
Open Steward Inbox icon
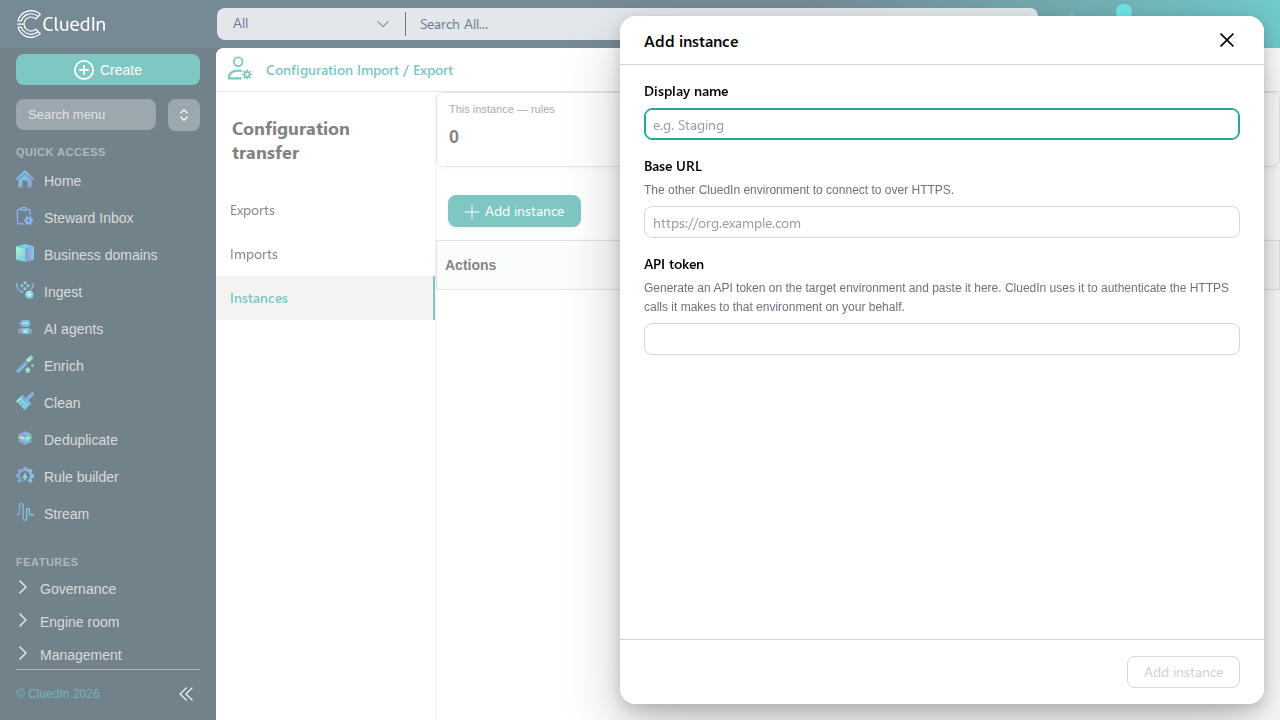click(25, 217)
